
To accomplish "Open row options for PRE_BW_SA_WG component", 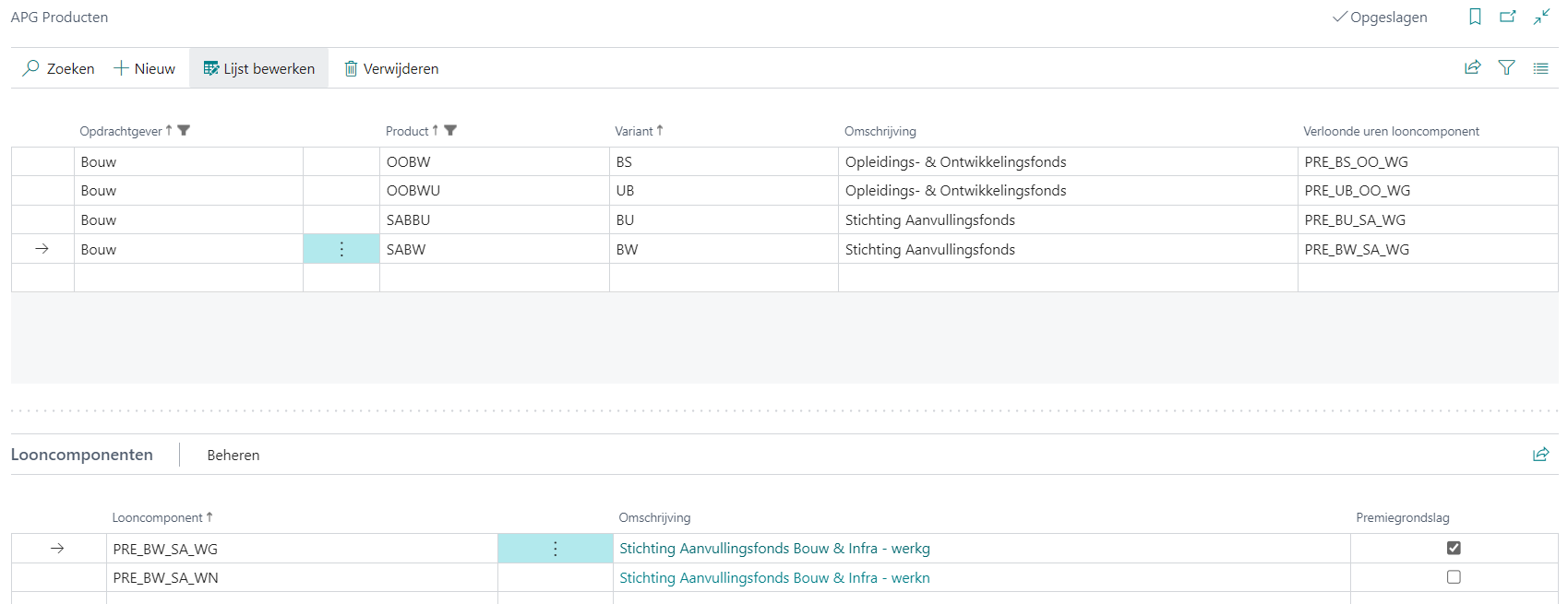I will (x=555, y=549).
